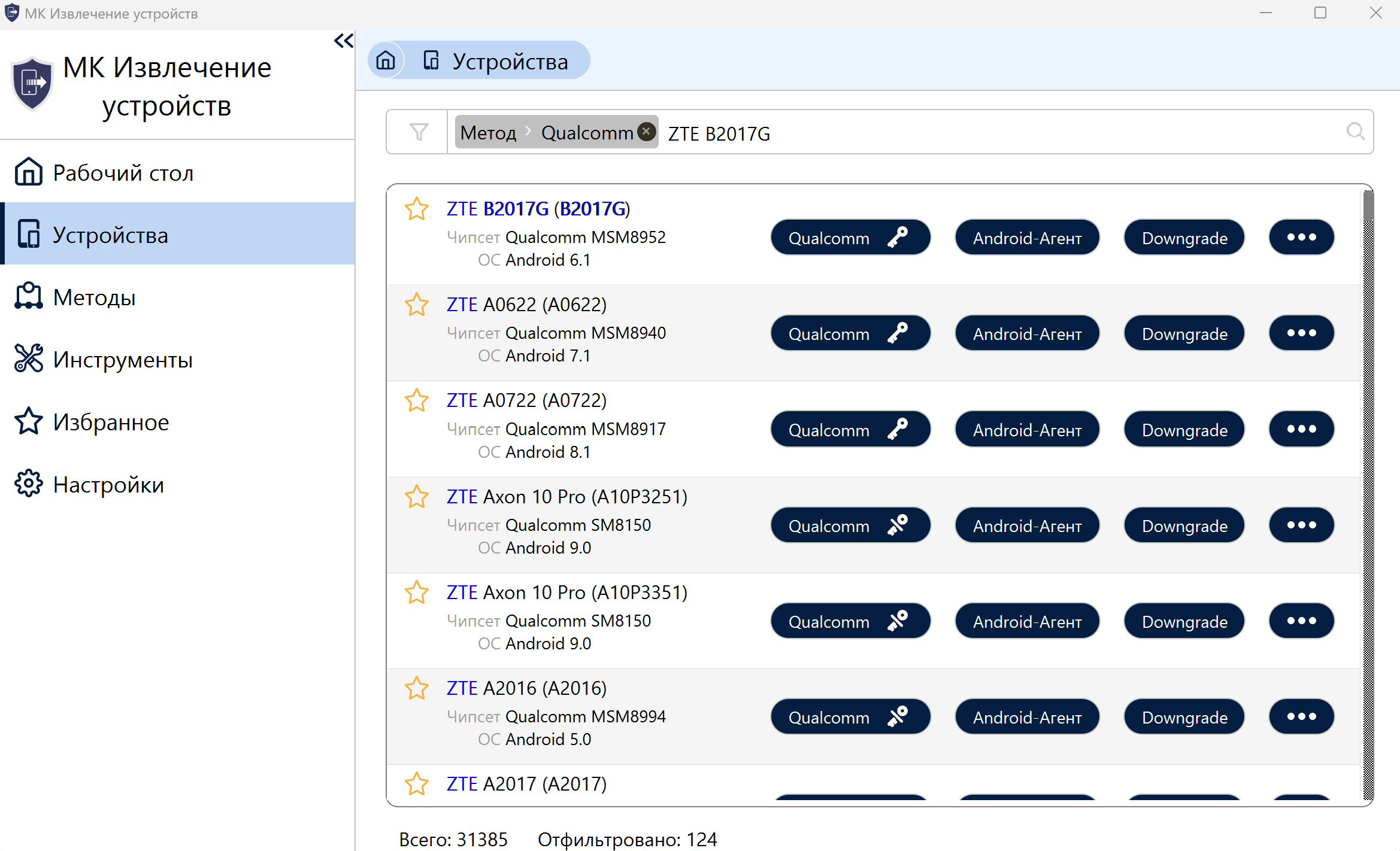Open Рабочий стол in the sidebar
The width and height of the screenshot is (1400, 851).
[178, 172]
